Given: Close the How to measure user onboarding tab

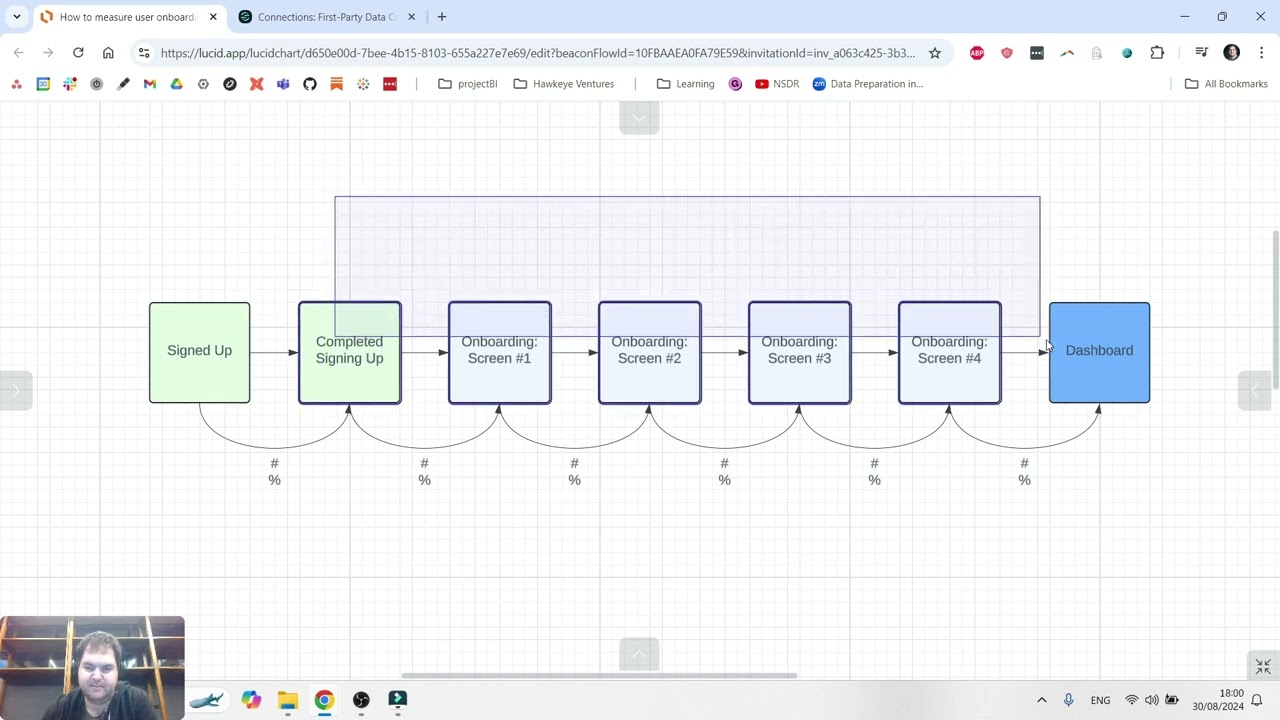Looking at the screenshot, I should click(213, 17).
